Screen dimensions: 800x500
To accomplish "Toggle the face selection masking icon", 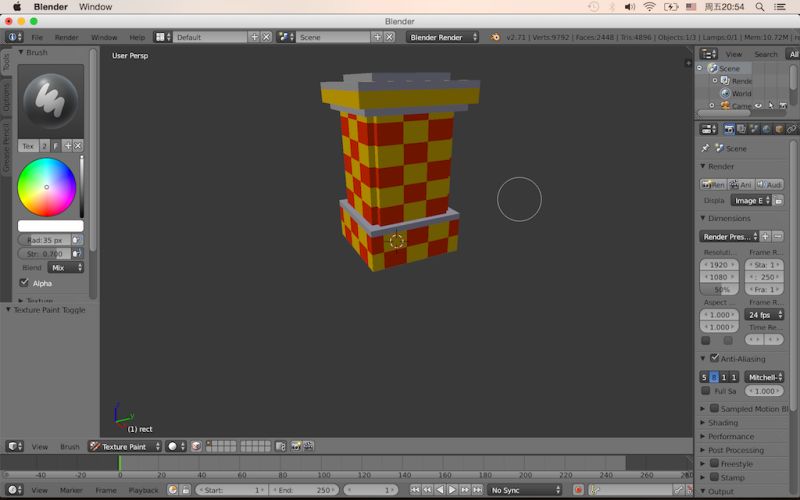I will [x=196, y=446].
